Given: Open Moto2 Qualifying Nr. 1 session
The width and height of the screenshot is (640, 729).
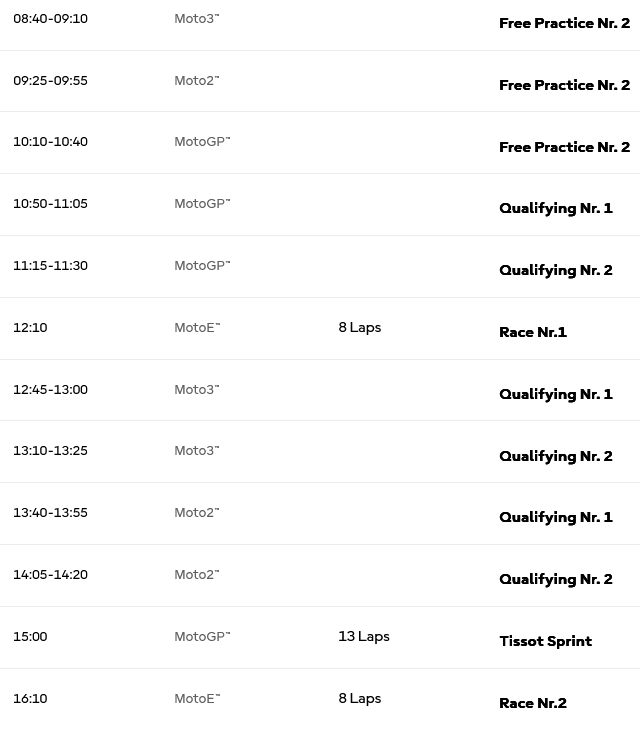Looking at the screenshot, I should [x=556, y=517].
